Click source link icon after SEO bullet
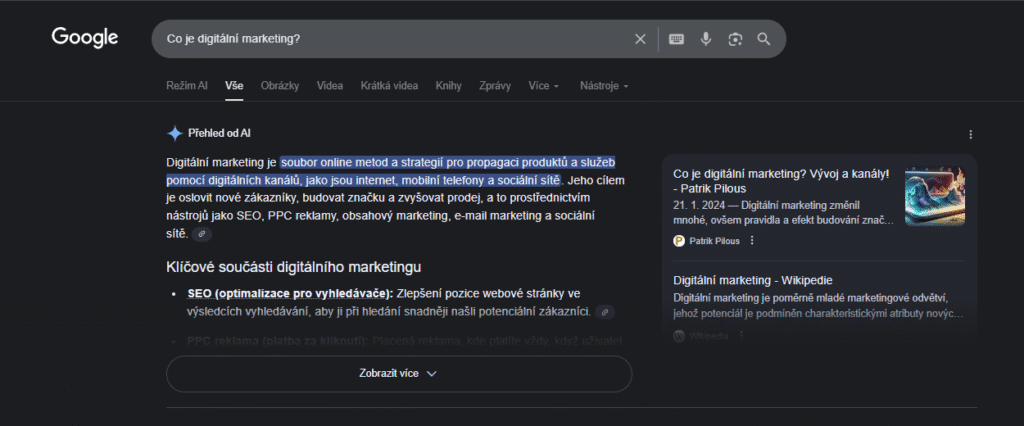 604,312
